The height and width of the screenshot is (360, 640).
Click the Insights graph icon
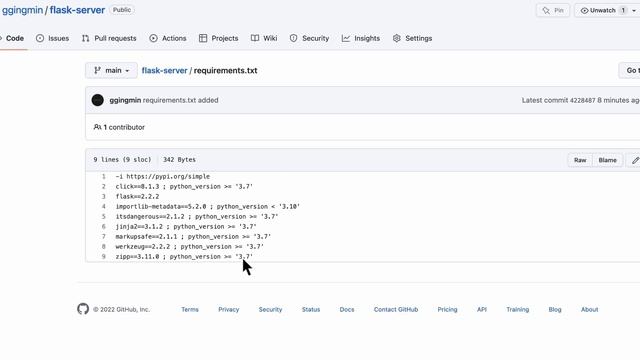tap(346, 38)
